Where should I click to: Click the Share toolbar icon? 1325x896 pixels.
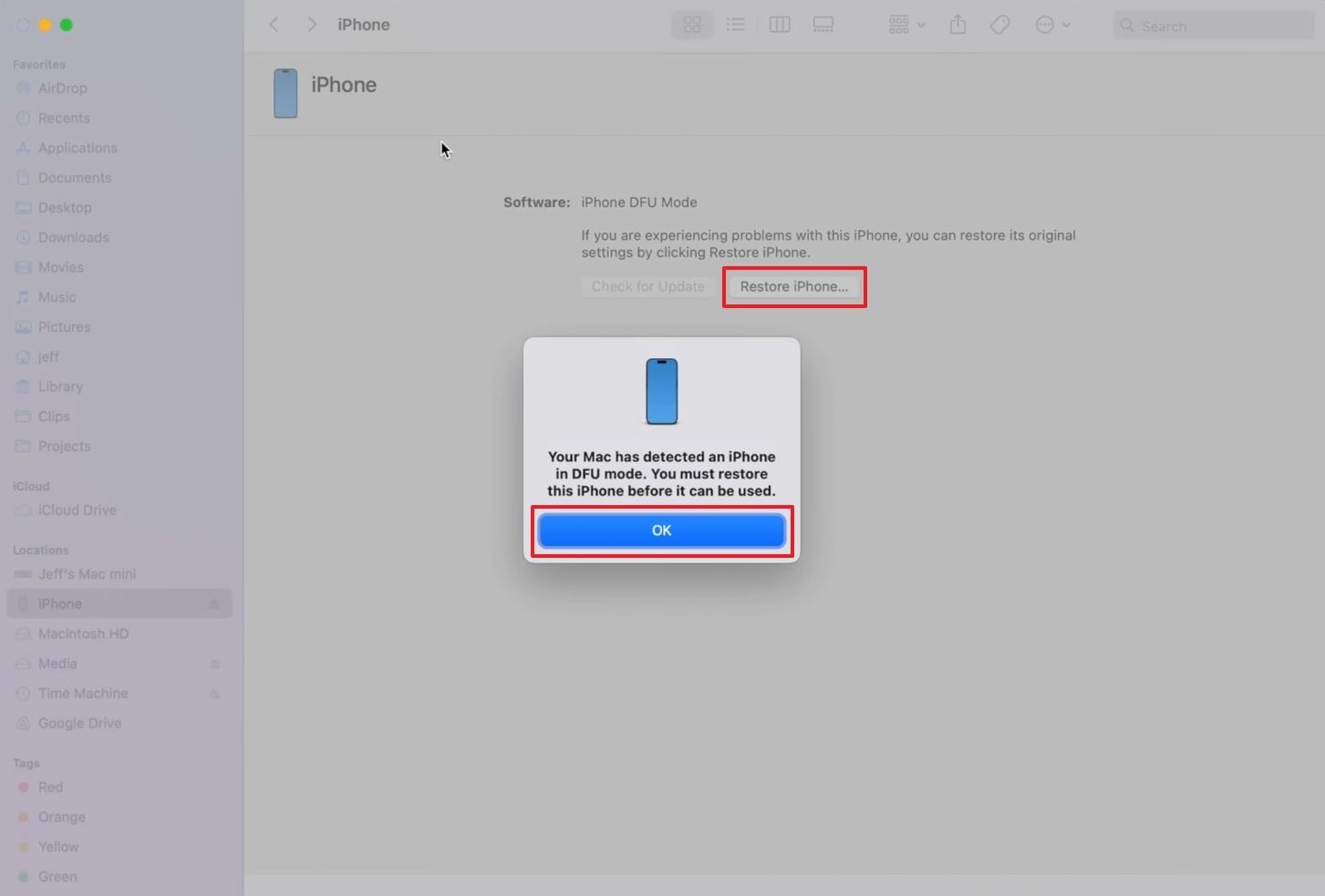958,26
